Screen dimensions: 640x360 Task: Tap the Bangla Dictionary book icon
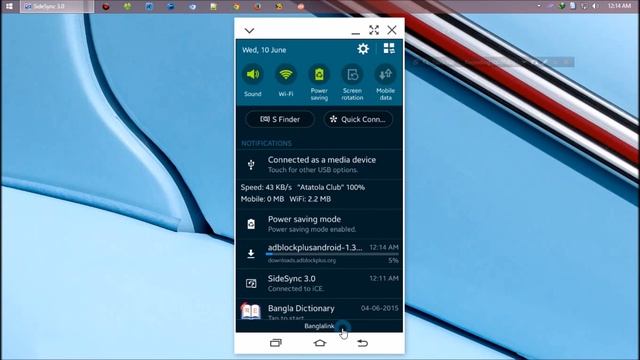click(251, 311)
